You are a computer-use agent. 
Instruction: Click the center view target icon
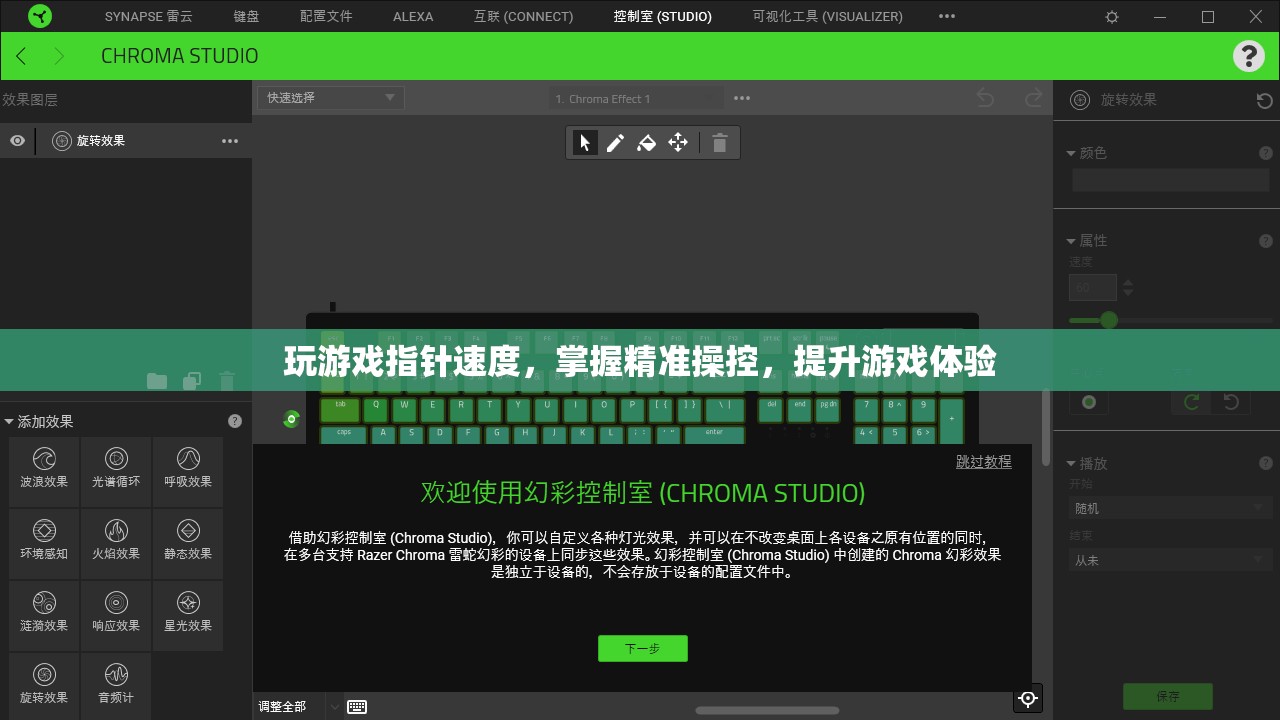click(1028, 698)
